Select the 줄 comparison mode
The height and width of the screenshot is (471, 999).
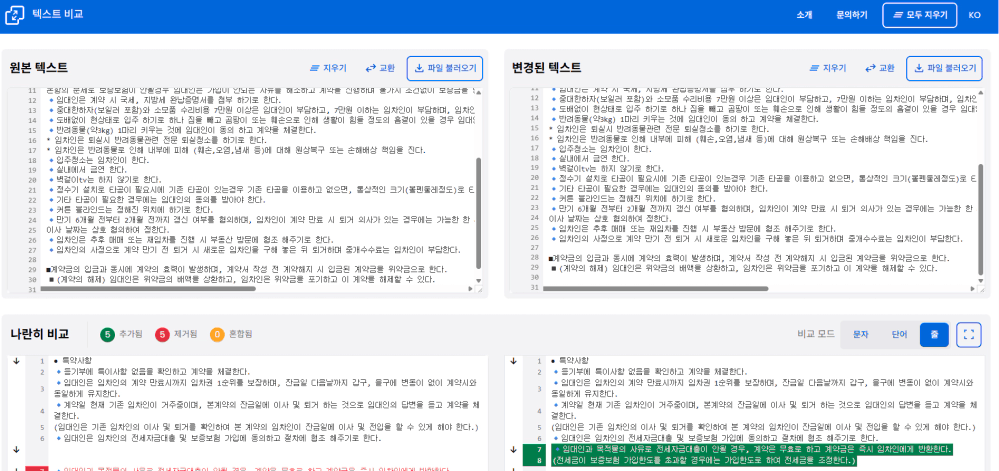[934, 334]
